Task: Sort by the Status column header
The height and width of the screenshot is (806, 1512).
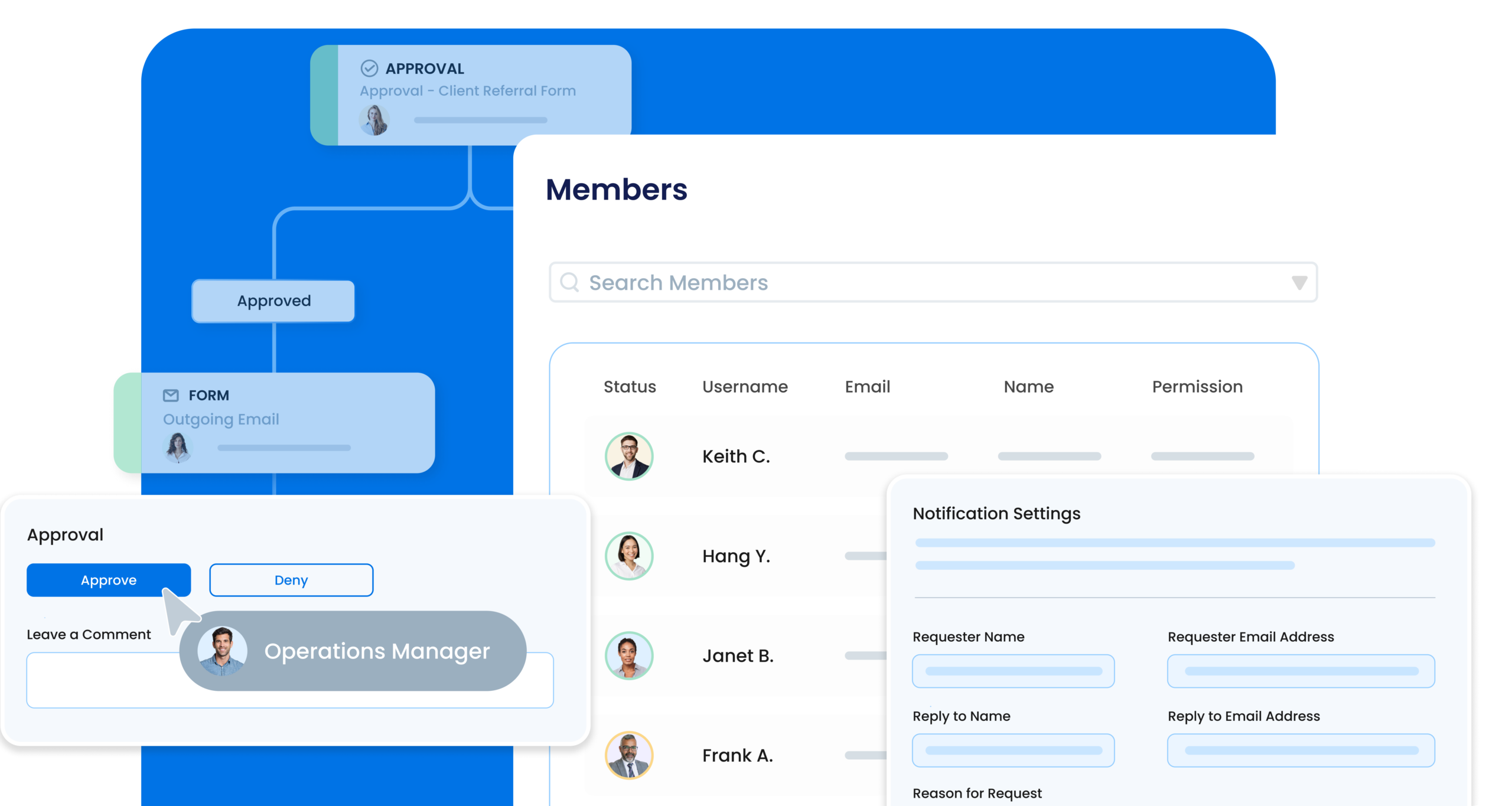Action: (x=630, y=386)
